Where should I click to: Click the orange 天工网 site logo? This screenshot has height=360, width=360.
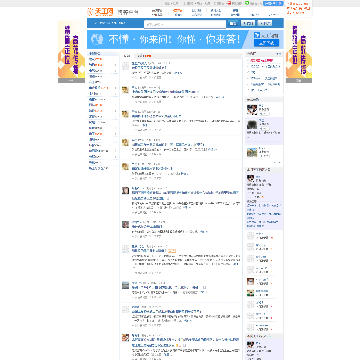pos(100,12)
